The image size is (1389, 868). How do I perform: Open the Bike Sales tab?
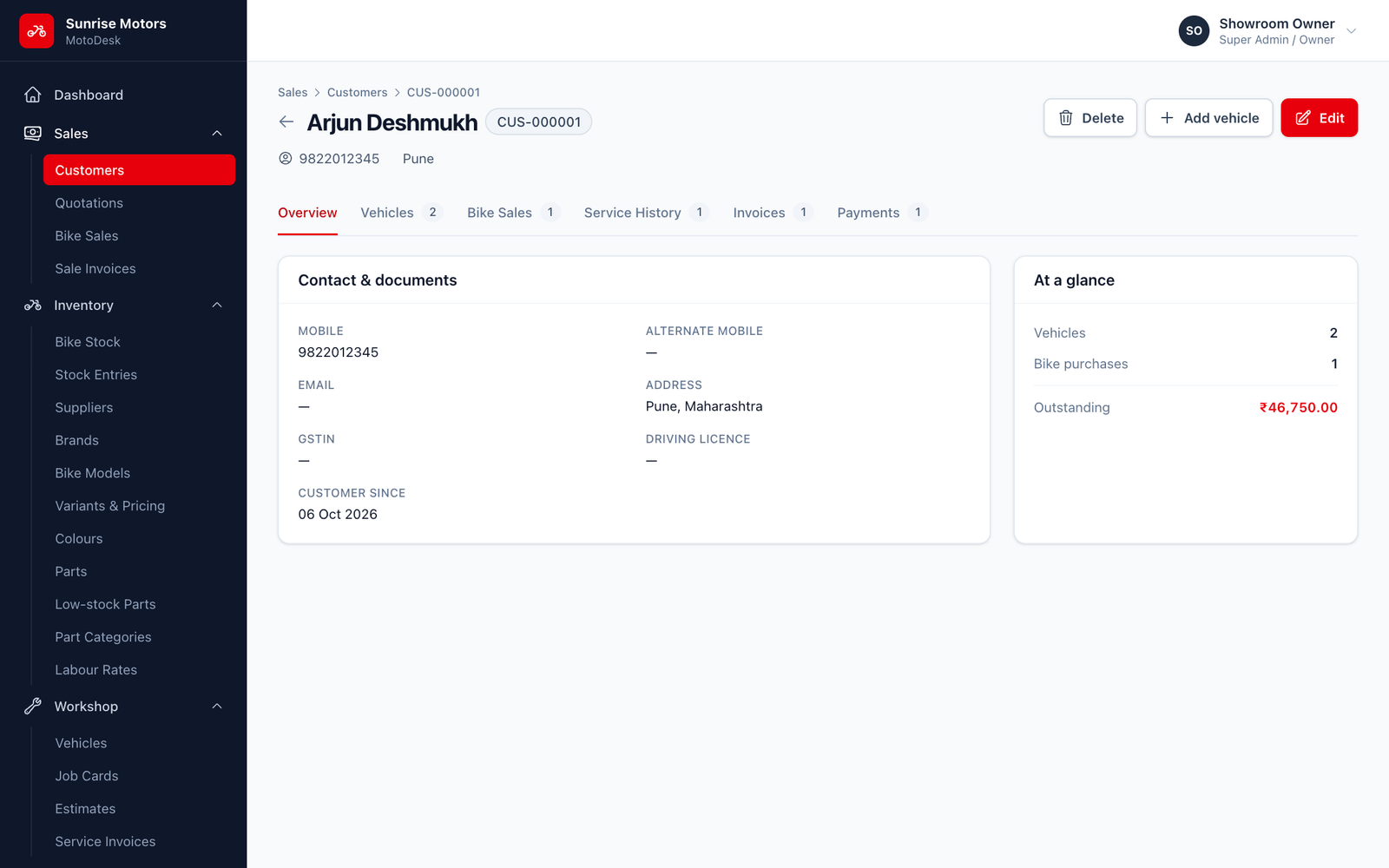(513, 213)
